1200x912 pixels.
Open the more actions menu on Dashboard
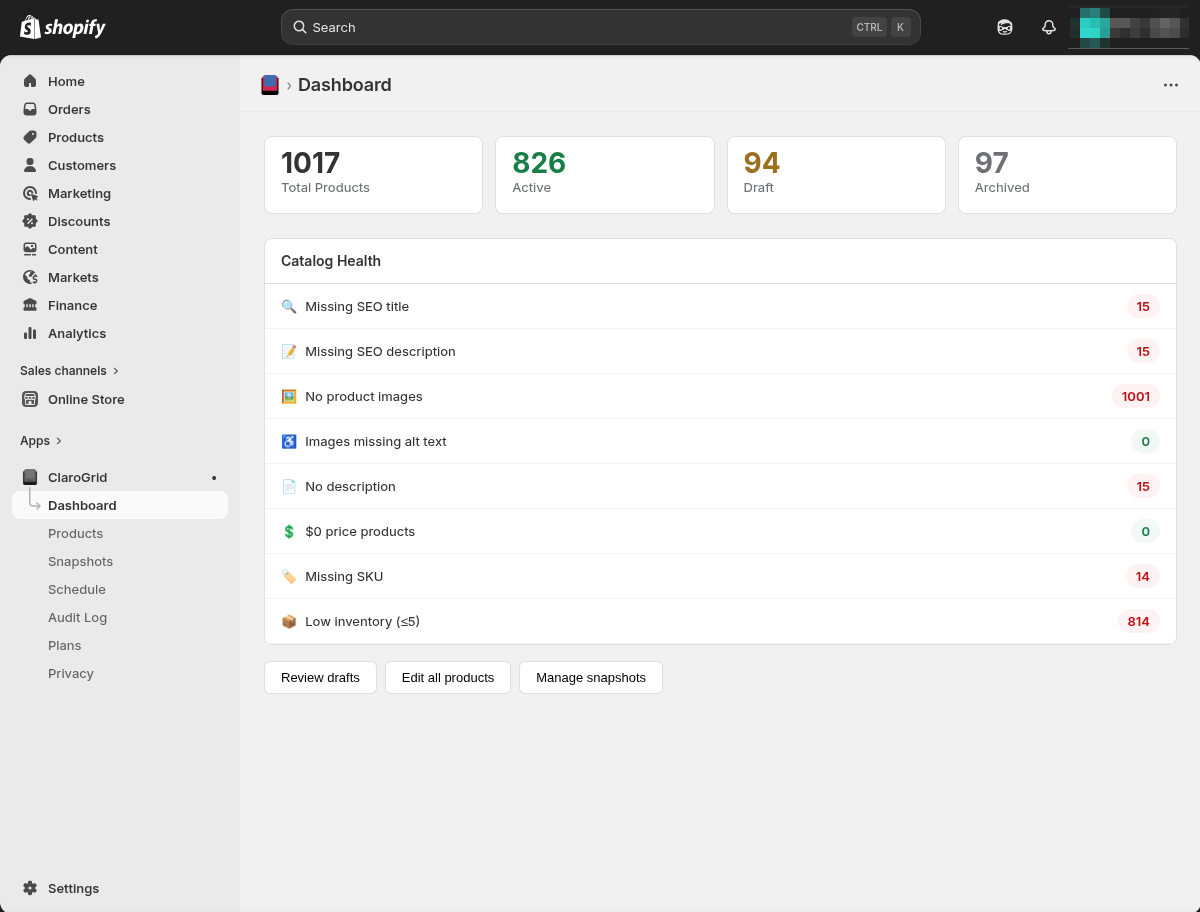tap(1170, 85)
